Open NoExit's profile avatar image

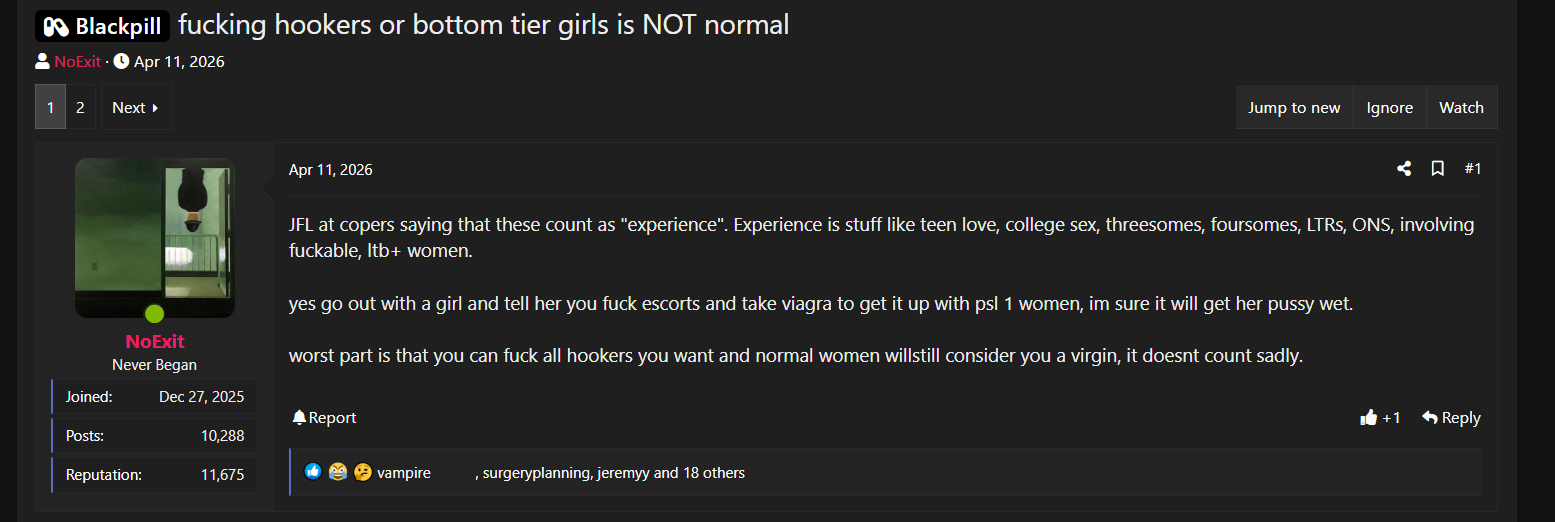click(155, 238)
